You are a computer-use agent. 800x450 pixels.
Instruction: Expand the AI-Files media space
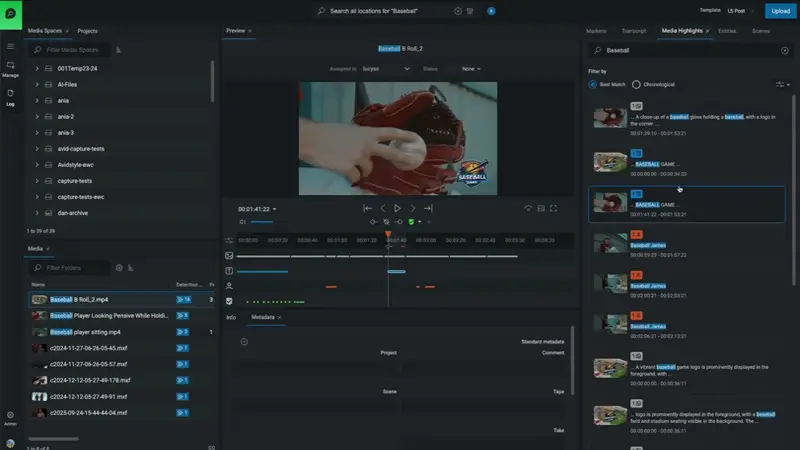point(37,85)
